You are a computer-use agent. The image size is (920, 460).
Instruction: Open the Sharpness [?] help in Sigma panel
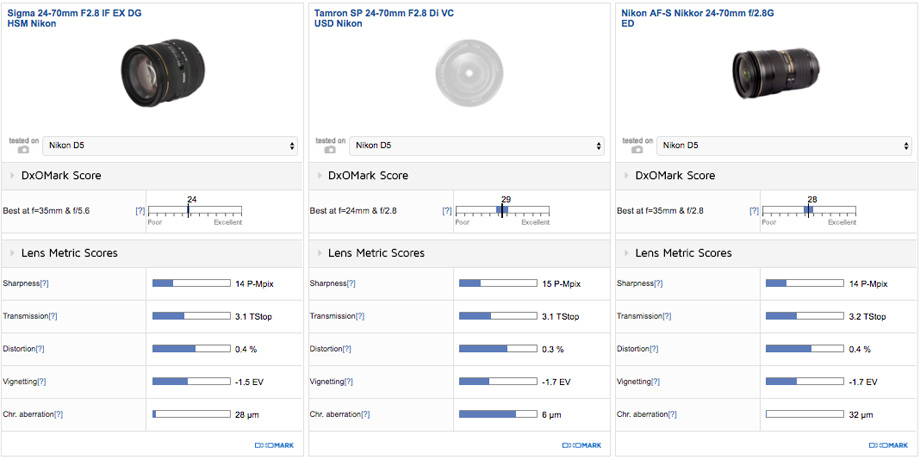pos(44,283)
